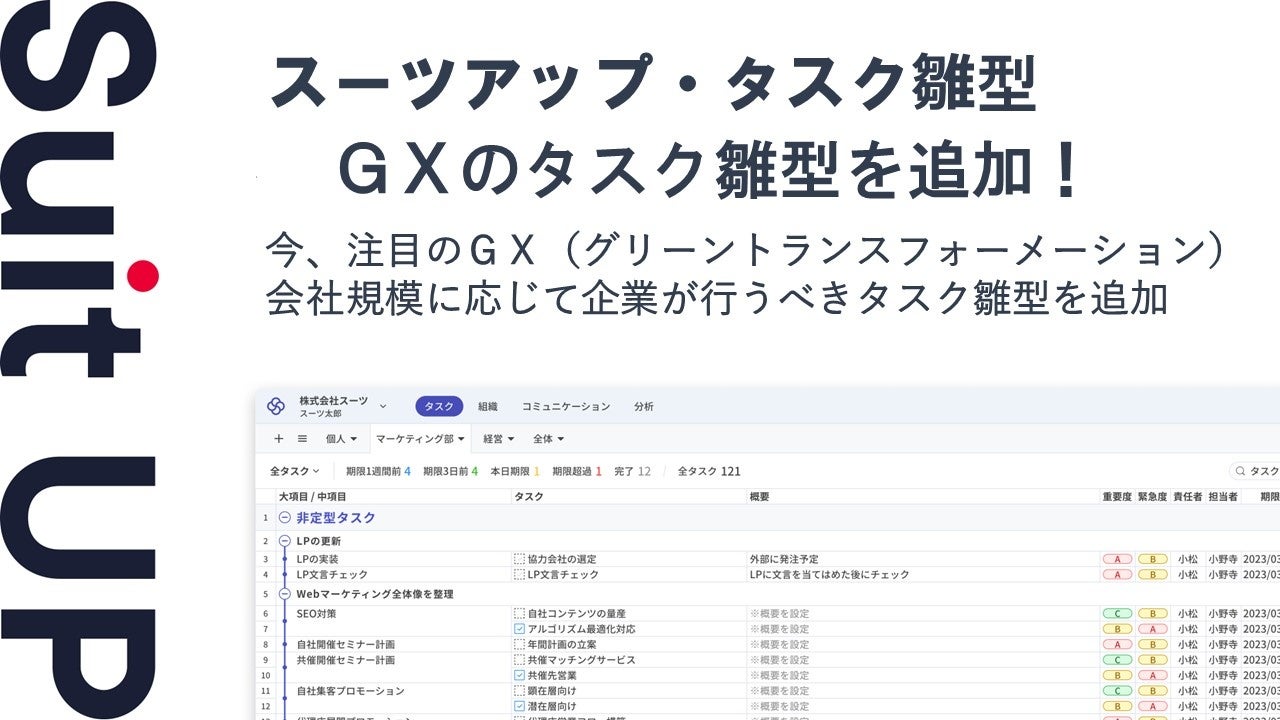
Task: Open the 経営 tab dropdown arrow
Action: click(x=511, y=439)
